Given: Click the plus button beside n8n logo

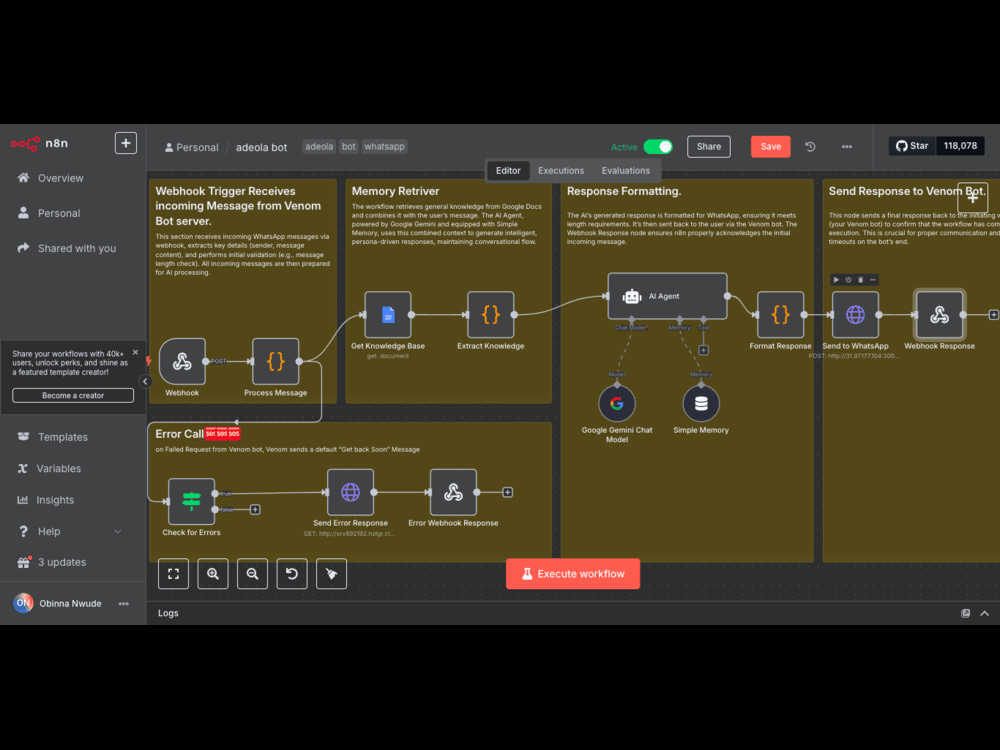Looking at the screenshot, I should pos(126,143).
